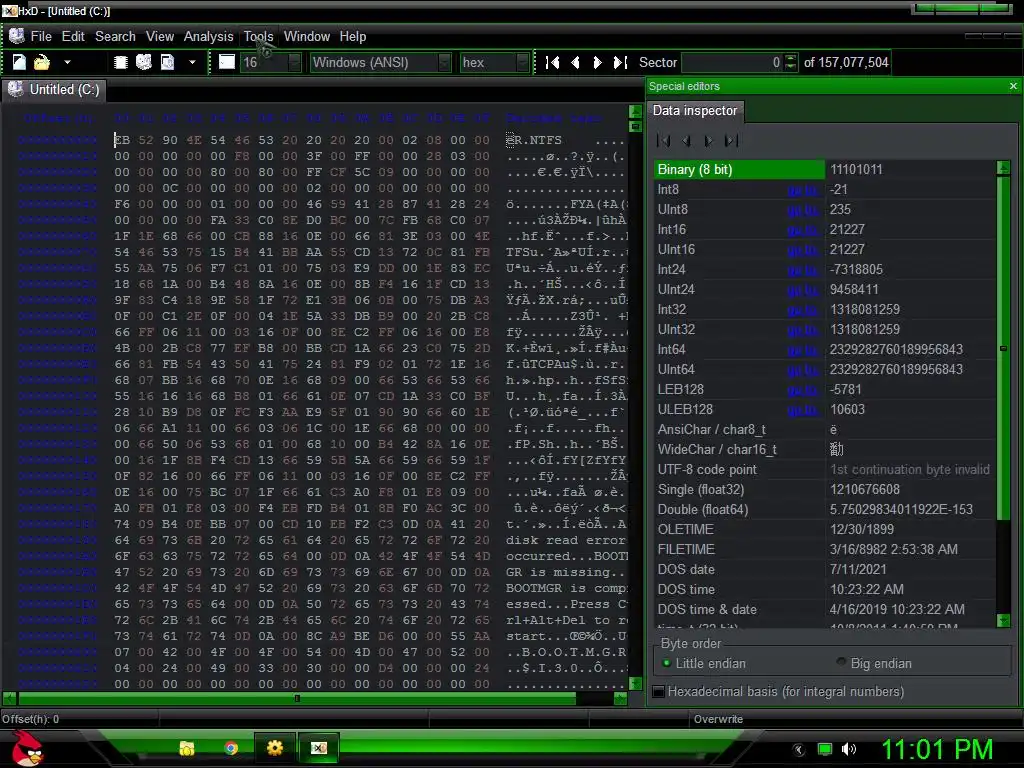Click the Open RAM chip icon

[x=121, y=62]
